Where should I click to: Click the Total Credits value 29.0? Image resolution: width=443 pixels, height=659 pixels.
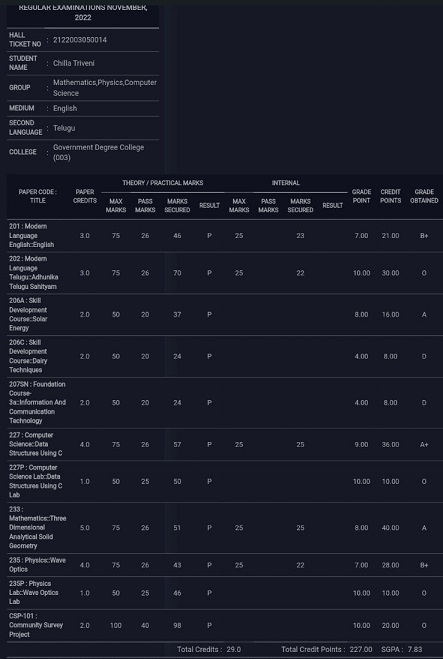(234, 649)
